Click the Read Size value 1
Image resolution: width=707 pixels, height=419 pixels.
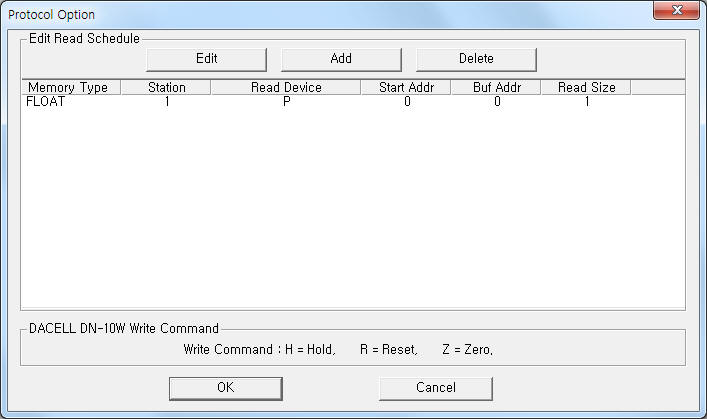pyautogui.click(x=587, y=101)
